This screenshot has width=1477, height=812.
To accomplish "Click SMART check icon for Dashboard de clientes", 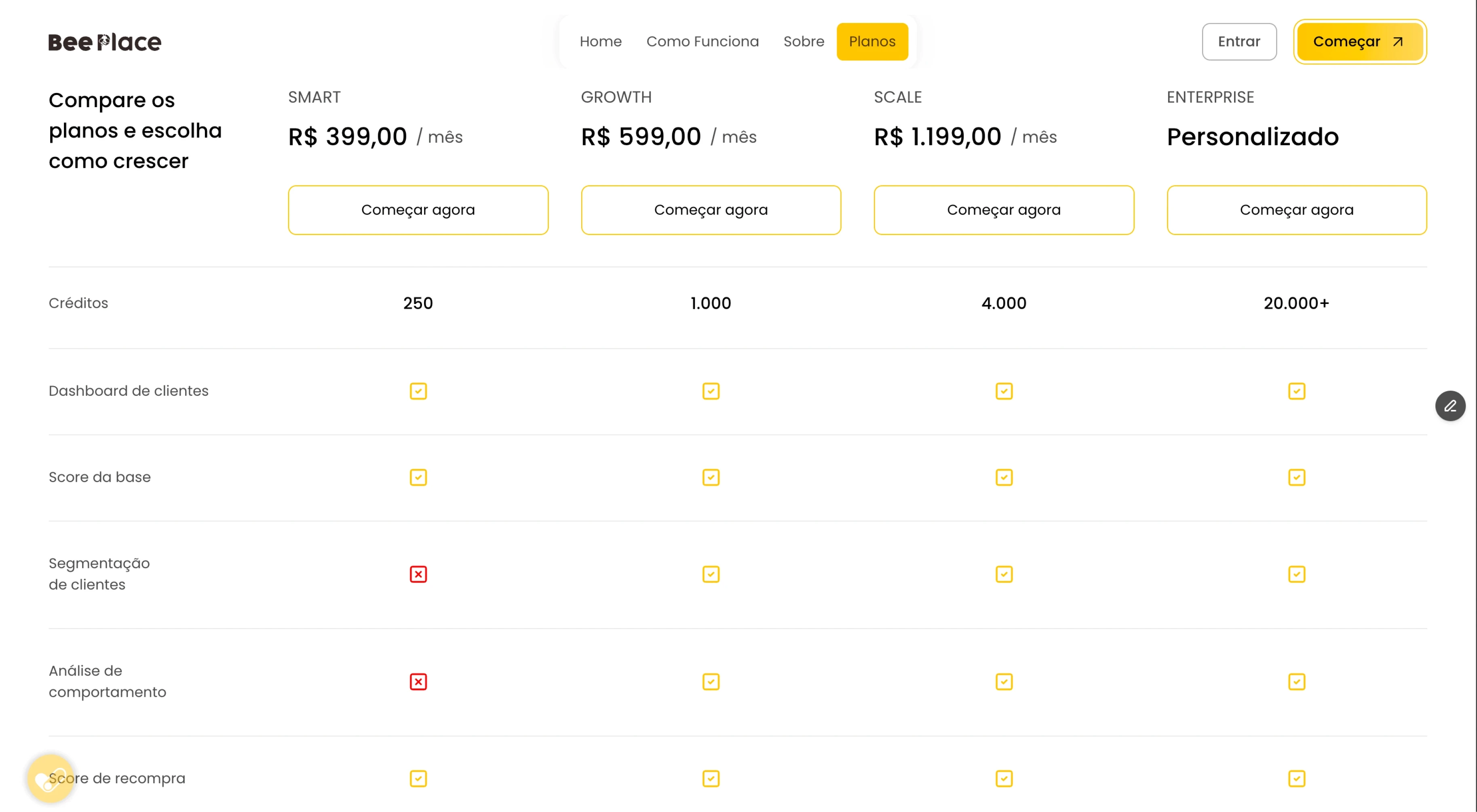I will click(418, 391).
